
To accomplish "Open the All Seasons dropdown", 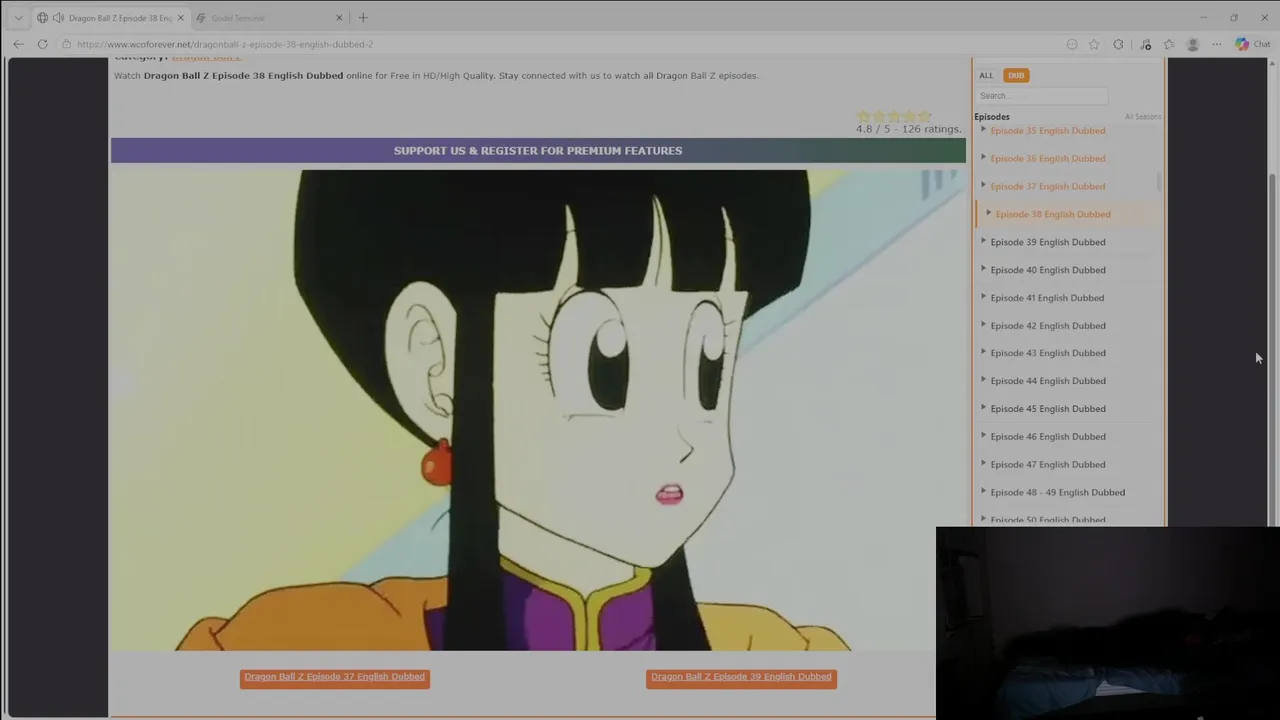I will click(1142, 117).
